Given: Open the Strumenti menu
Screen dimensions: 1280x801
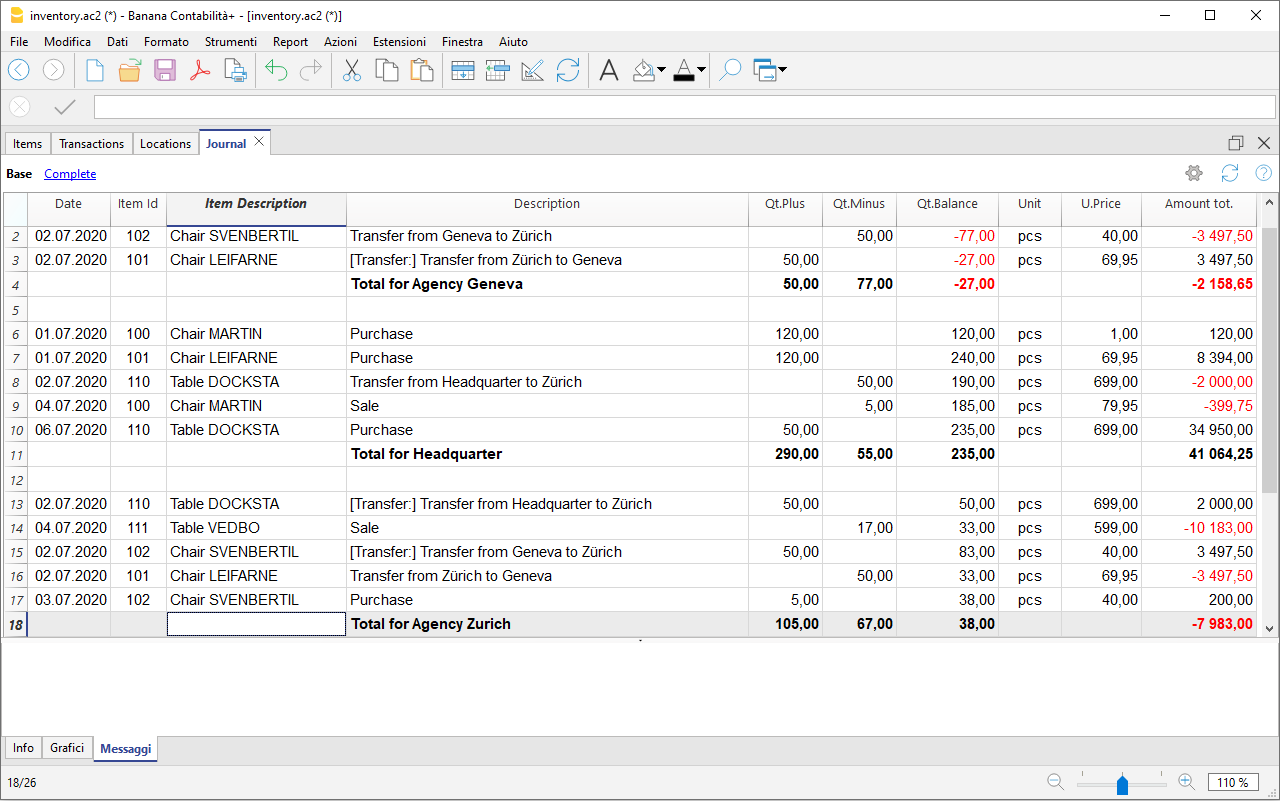Looking at the screenshot, I should click(230, 42).
